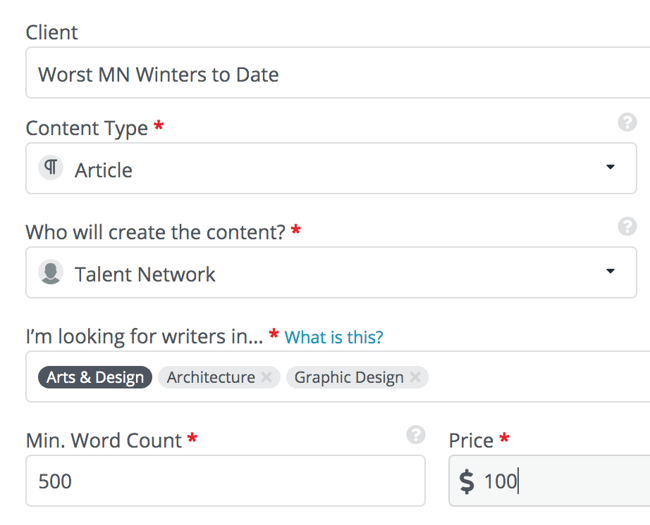Select the Architecture tag label

point(211,377)
